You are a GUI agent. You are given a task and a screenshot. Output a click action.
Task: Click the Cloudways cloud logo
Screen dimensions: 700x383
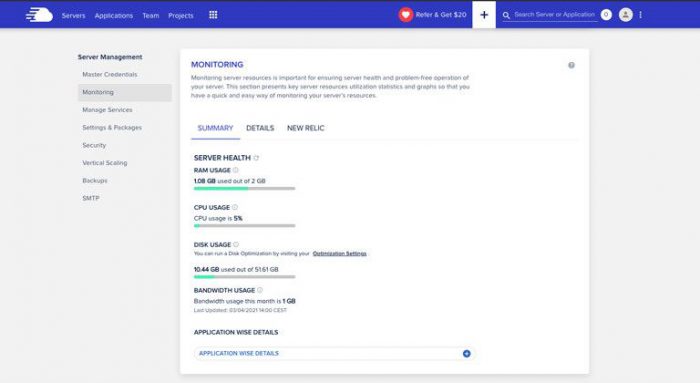coord(39,15)
